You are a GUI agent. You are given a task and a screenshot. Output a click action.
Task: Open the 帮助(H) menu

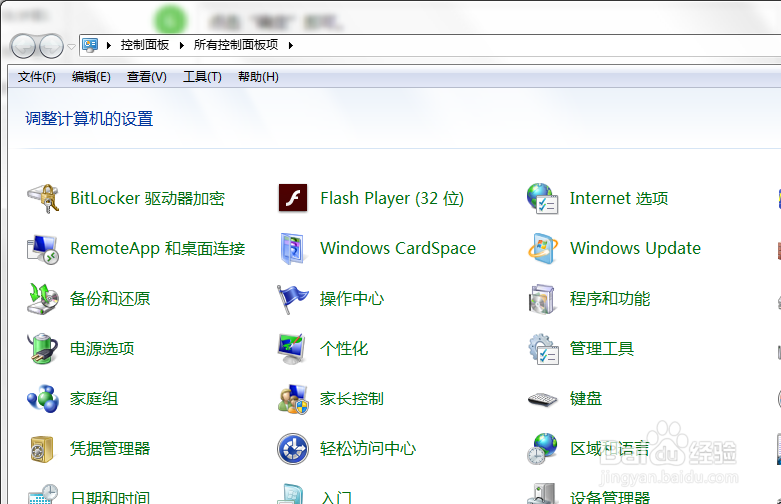pyautogui.click(x=258, y=77)
